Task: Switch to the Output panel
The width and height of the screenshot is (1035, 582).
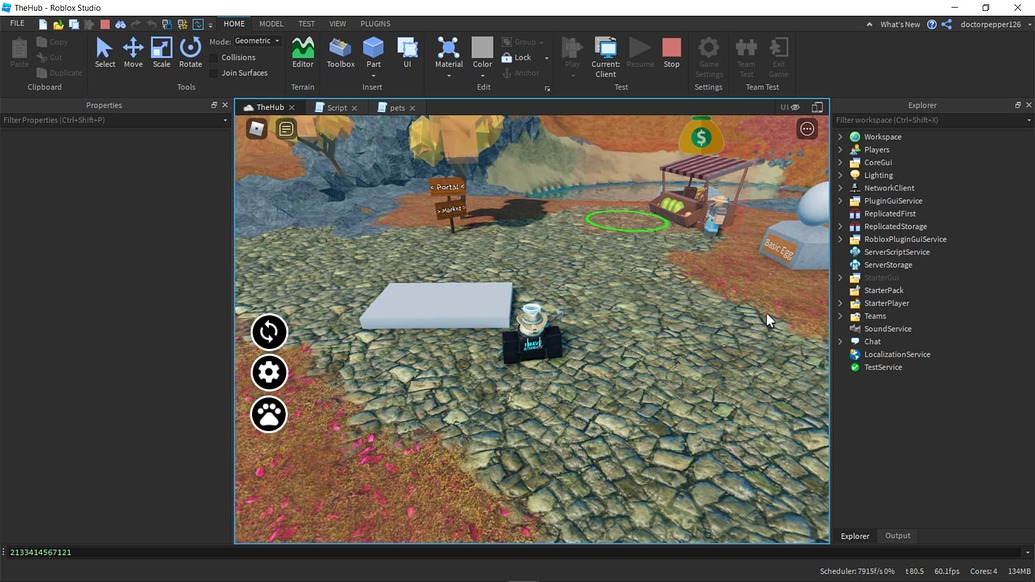Action: pyautogui.click(x=896, y=536)
